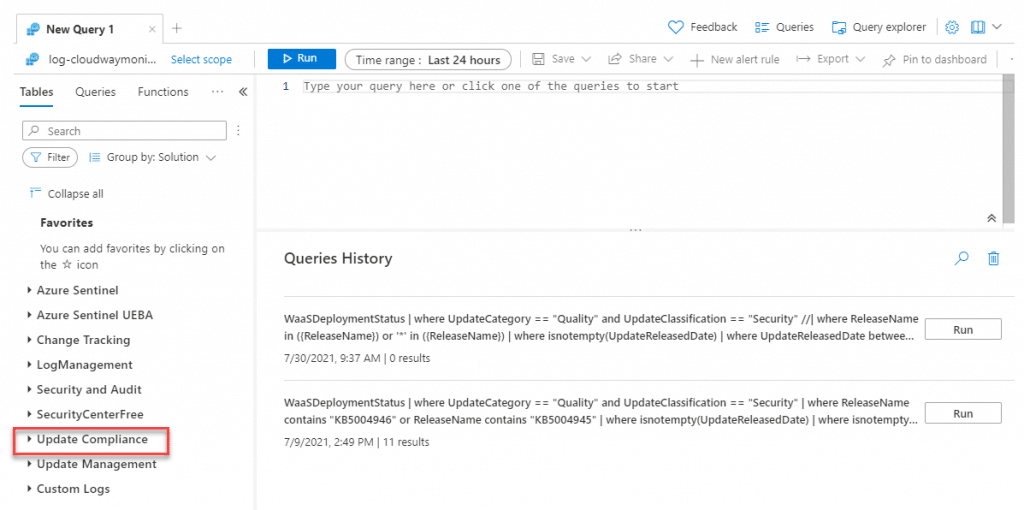Open the Share dropdown
Image resolution: width=1024 pixels, height=510 pixels.
[x=640, y=59]
